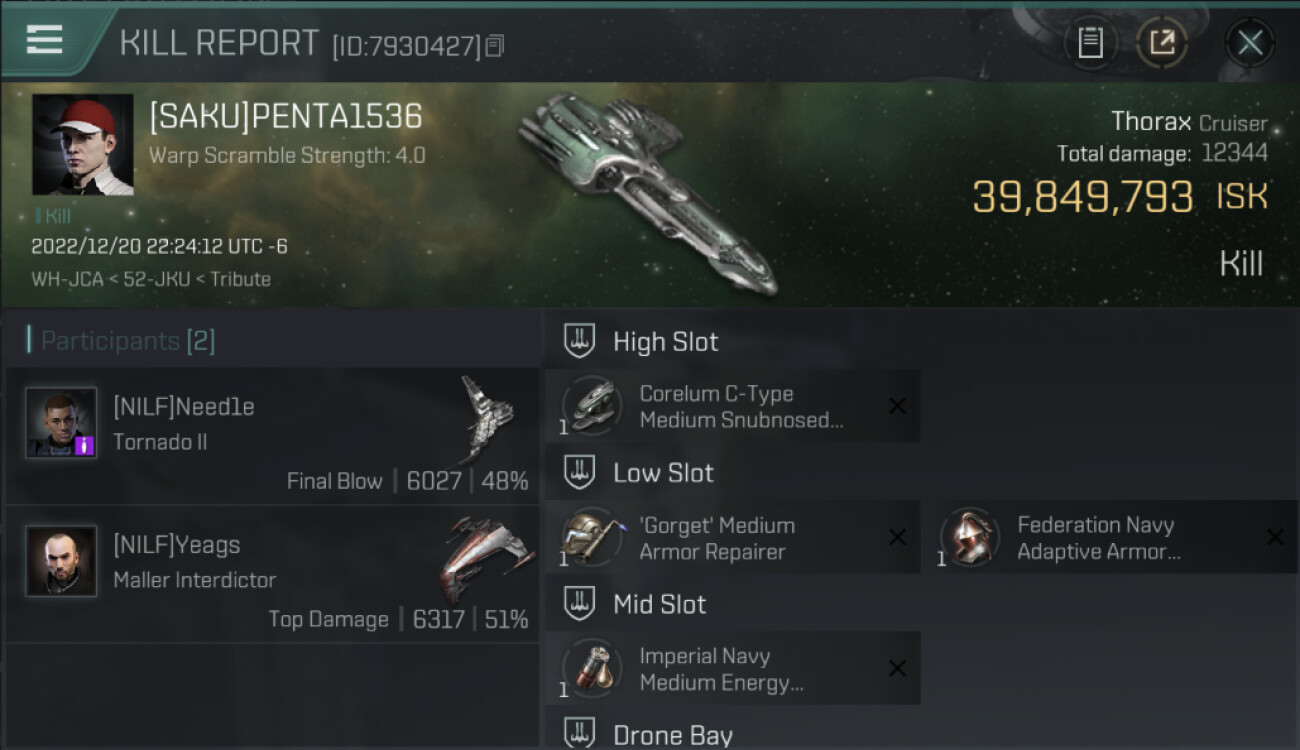This screenshot has height=750, width=1300.
Task: Open the hamburger menu button
Action: (x=44, y=40)
